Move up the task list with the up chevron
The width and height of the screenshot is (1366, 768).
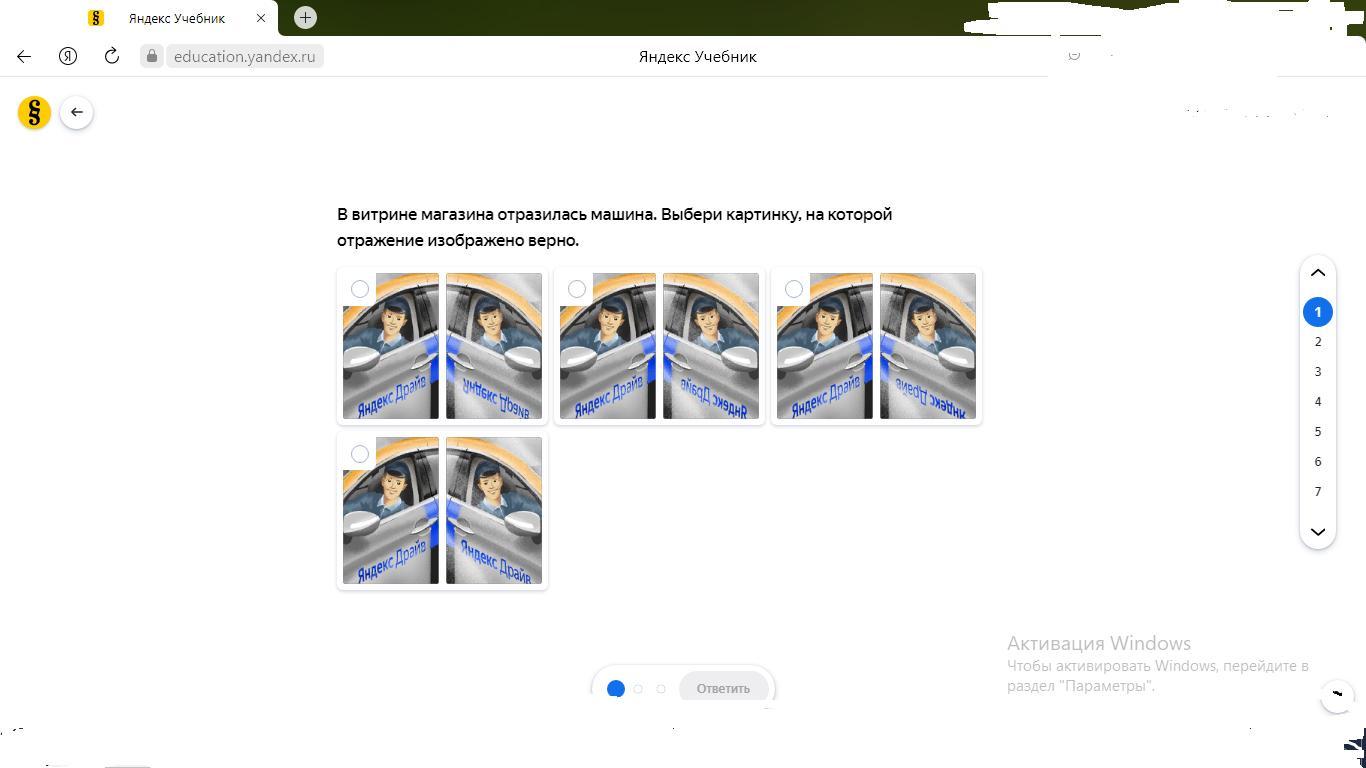coord(1318,272)
